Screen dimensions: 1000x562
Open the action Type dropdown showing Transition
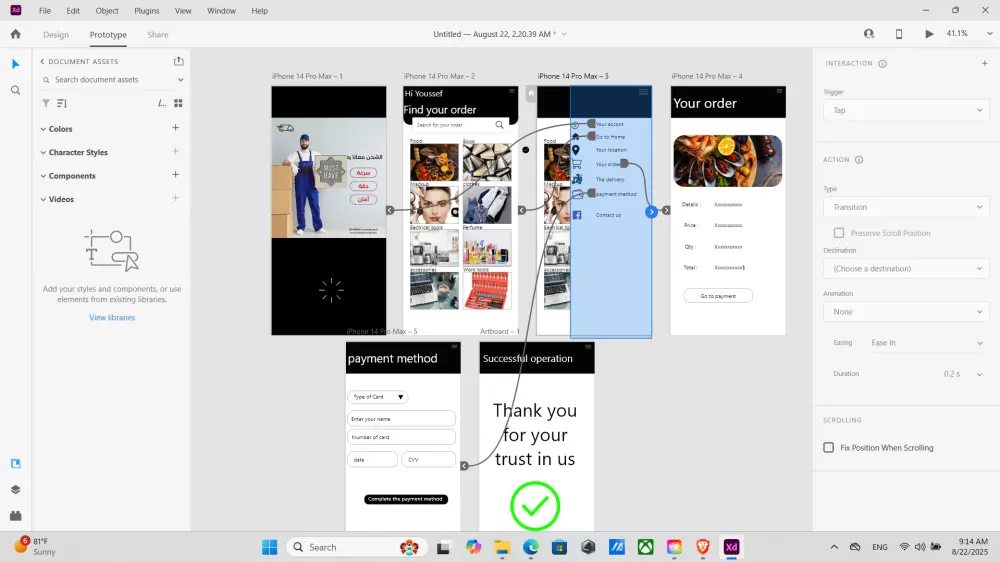(x=906, y=207)
